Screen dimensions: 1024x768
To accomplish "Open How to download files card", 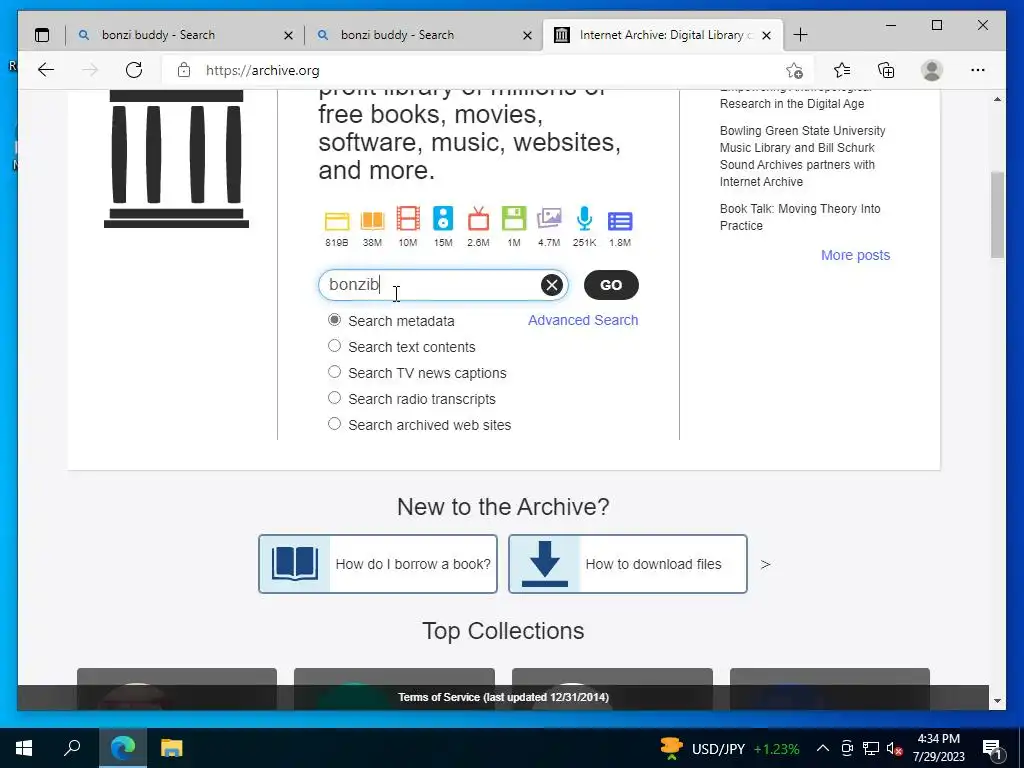I will 628,564.
